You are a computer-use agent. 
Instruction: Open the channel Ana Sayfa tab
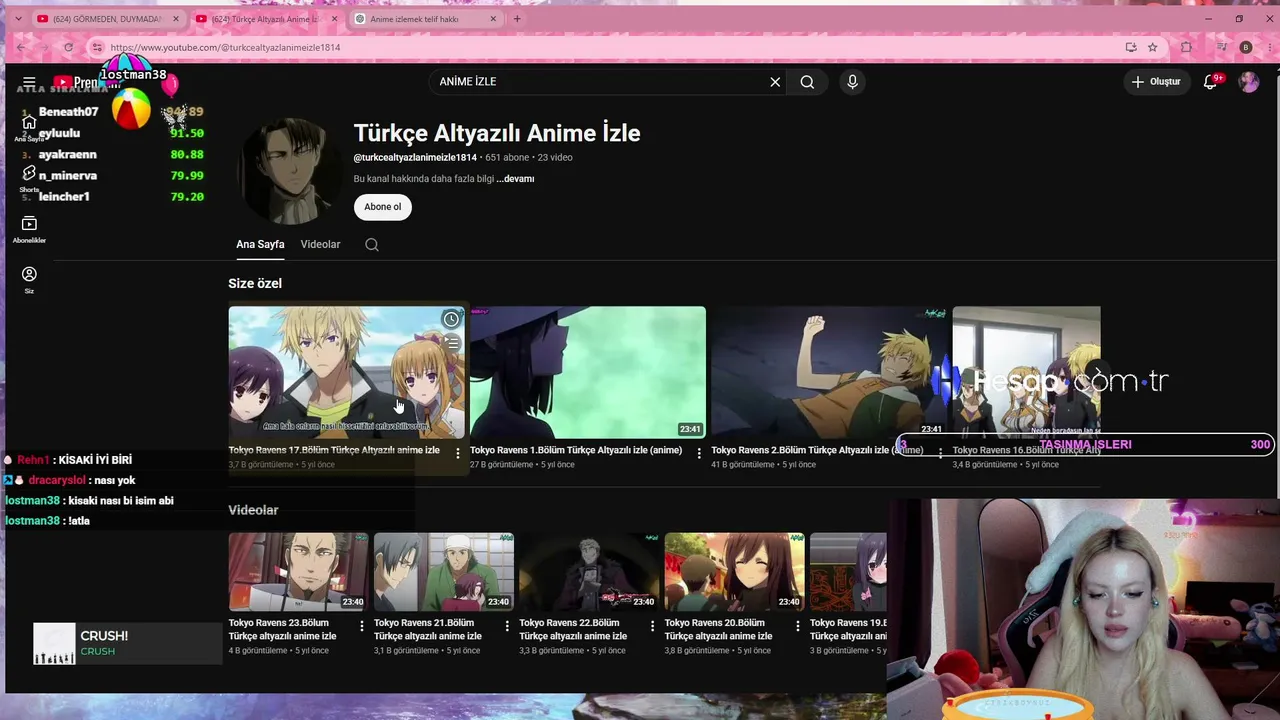[260, 245]
